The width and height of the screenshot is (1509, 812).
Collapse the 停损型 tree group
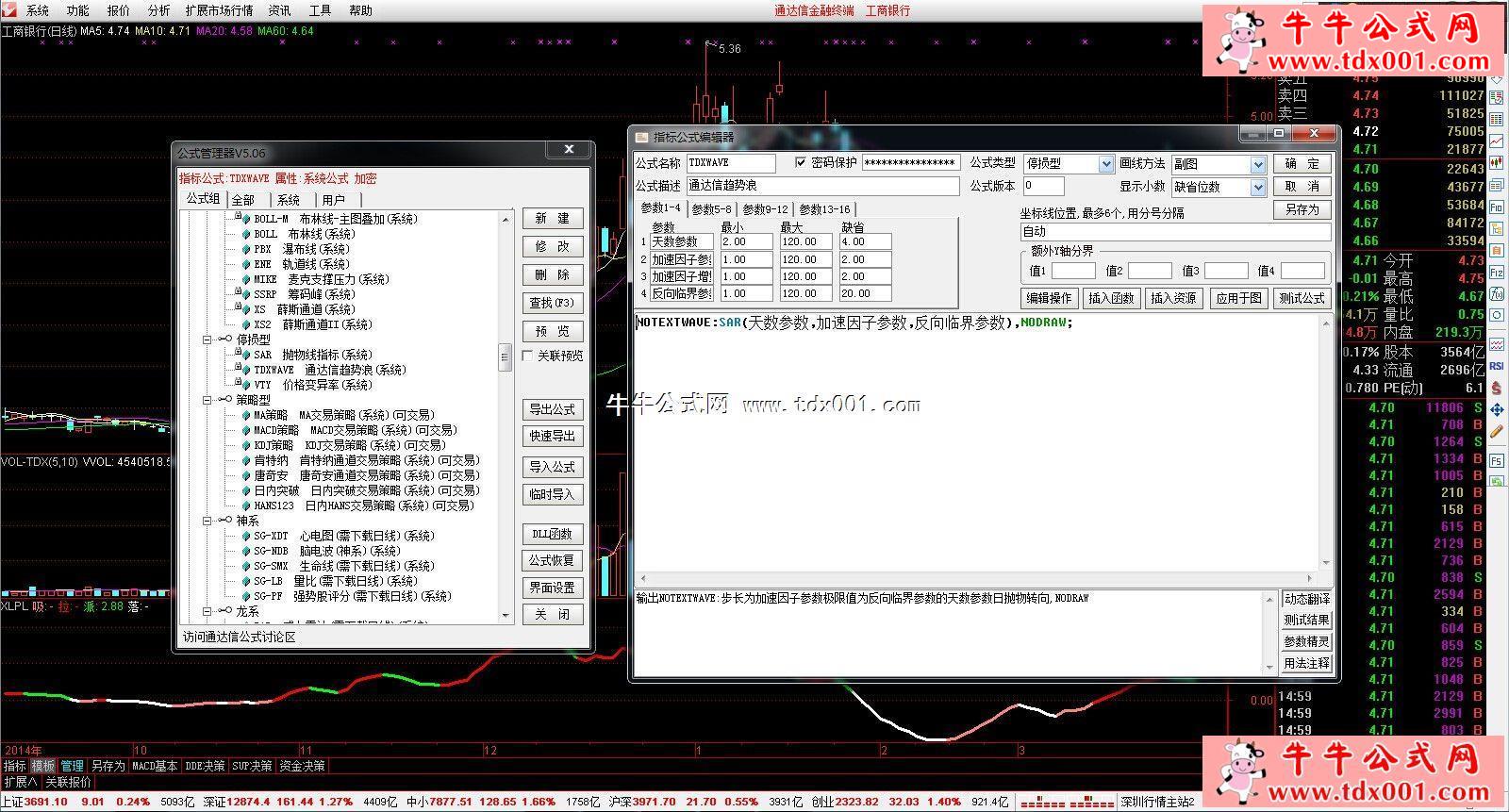pos(207,340)
